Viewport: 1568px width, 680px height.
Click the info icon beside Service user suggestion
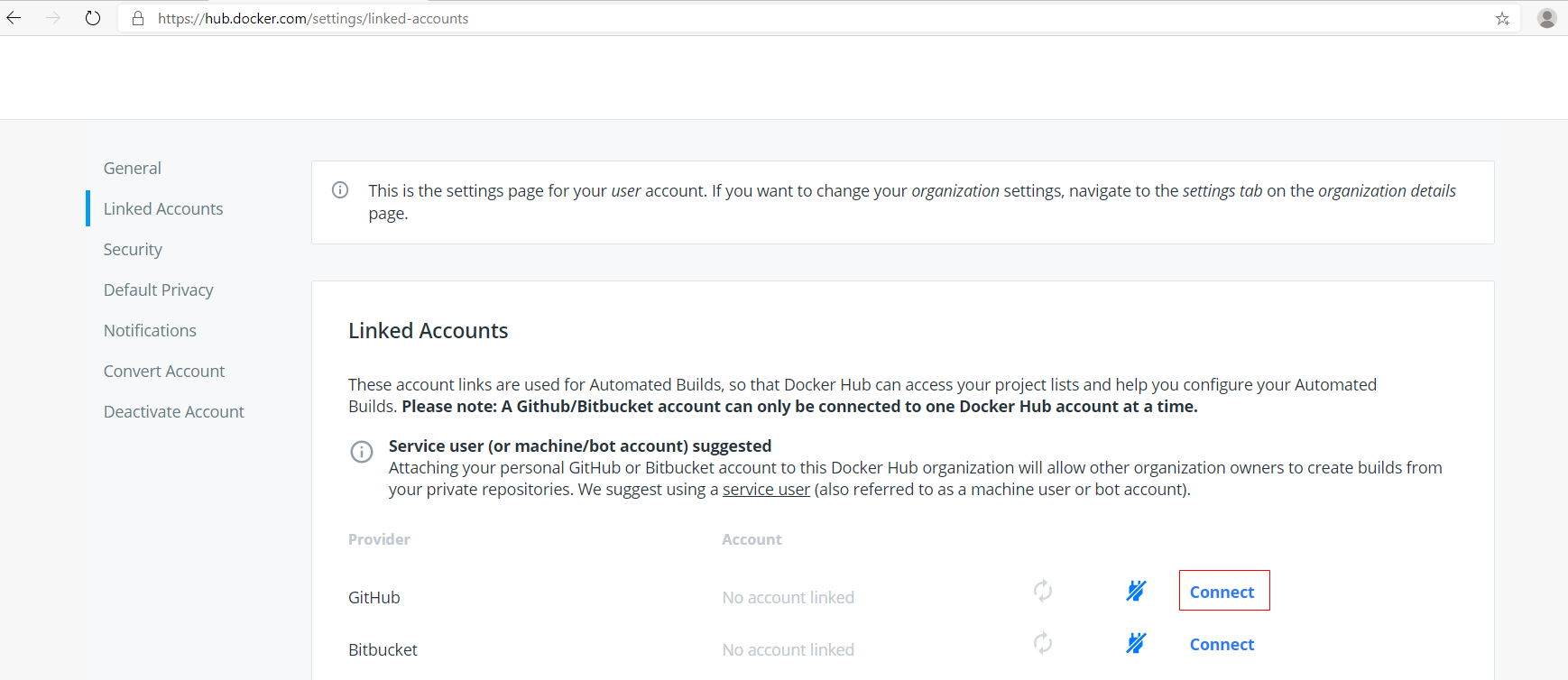pos(362,452)
